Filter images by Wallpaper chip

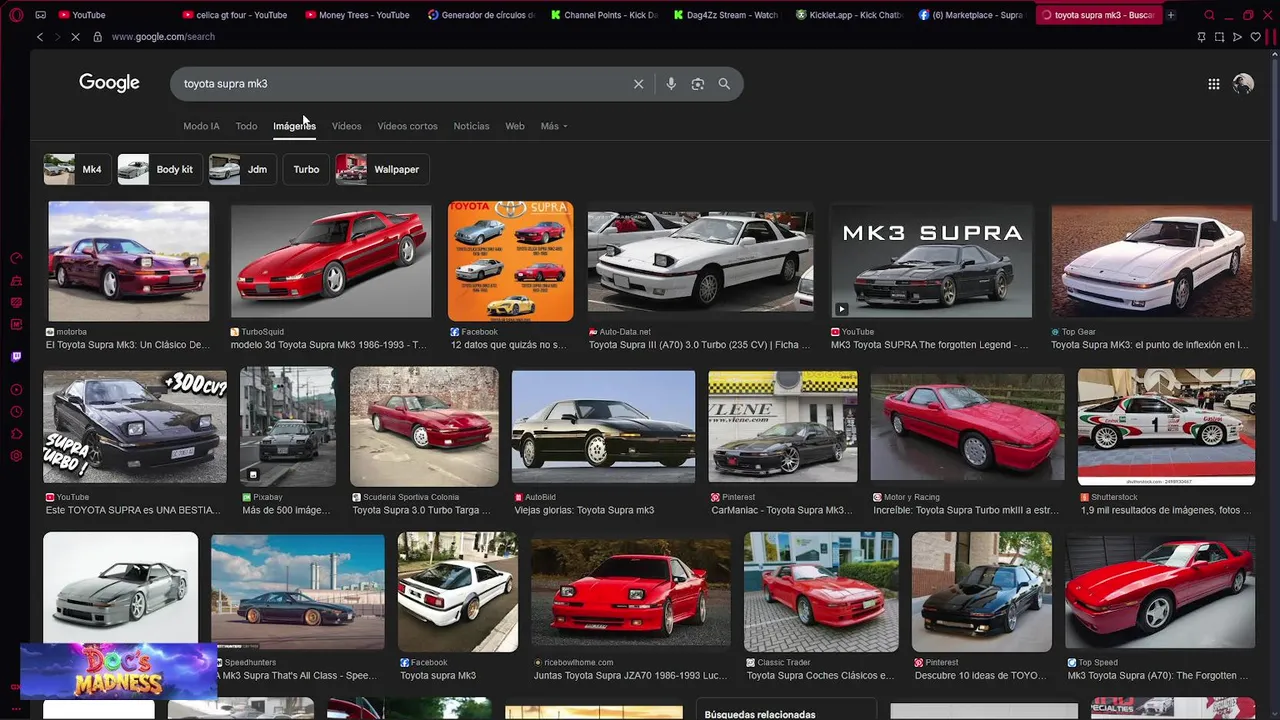click(x=382, y=169)
